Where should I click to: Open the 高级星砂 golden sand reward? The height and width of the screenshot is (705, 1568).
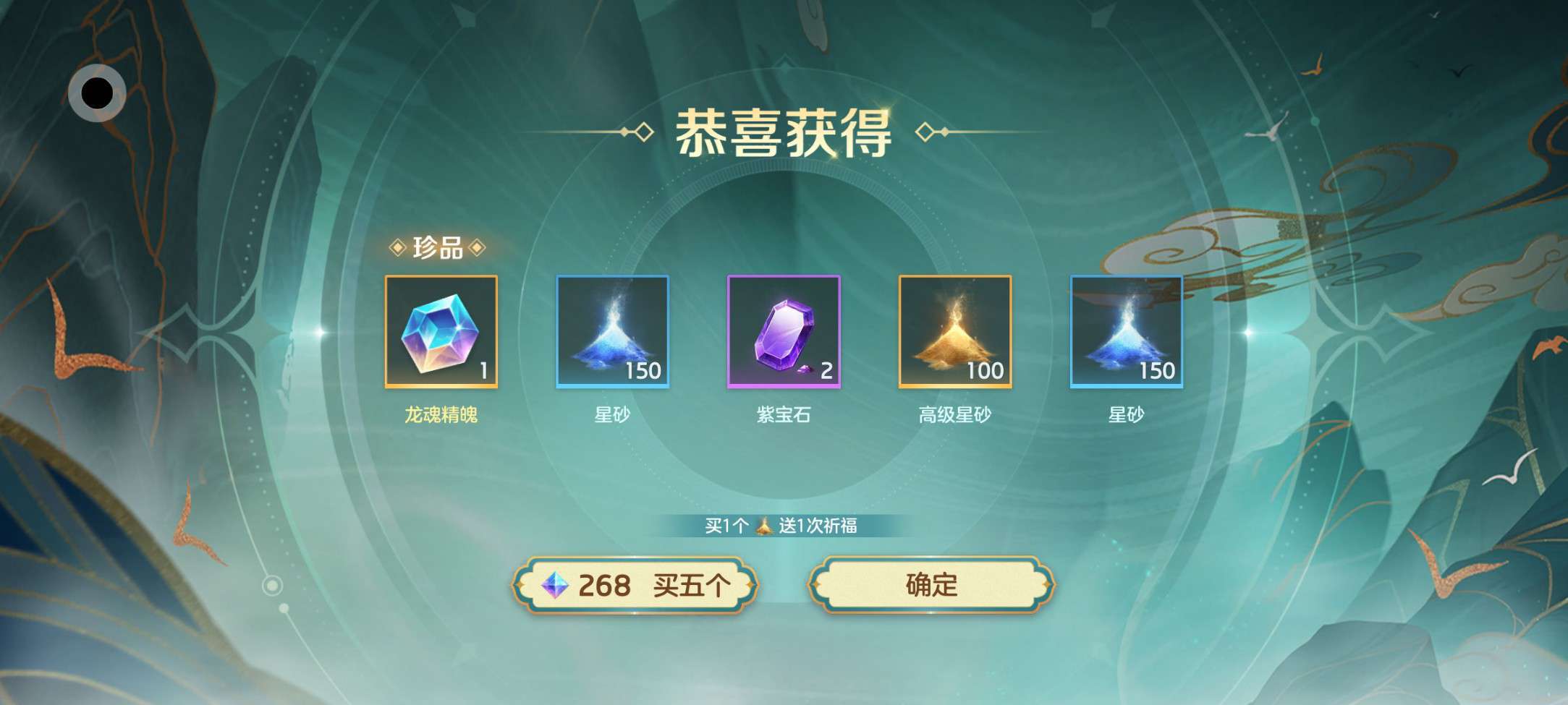click(x=955, y=332)
